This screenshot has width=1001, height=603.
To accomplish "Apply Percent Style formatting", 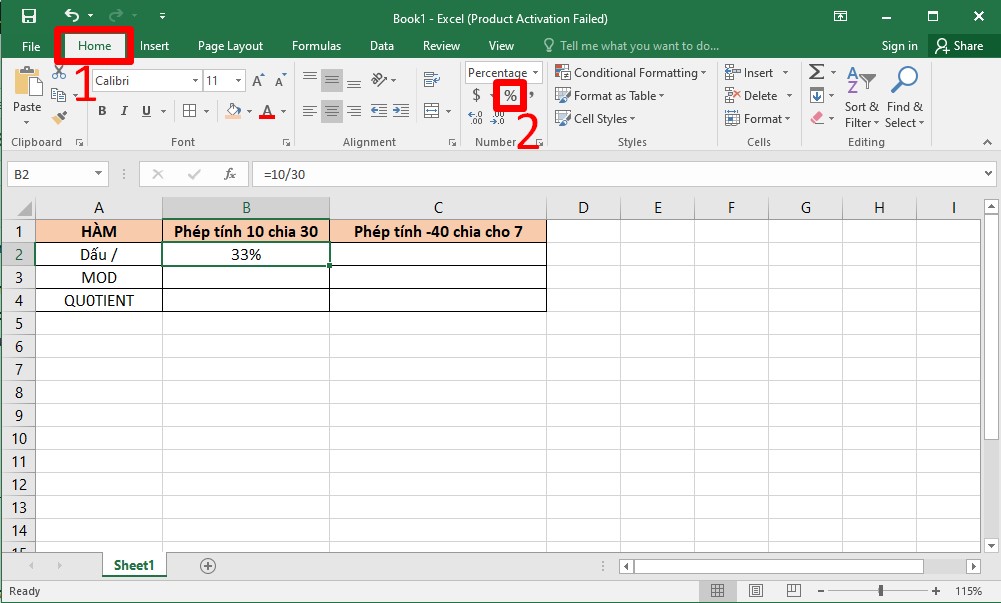I will 509,95.
